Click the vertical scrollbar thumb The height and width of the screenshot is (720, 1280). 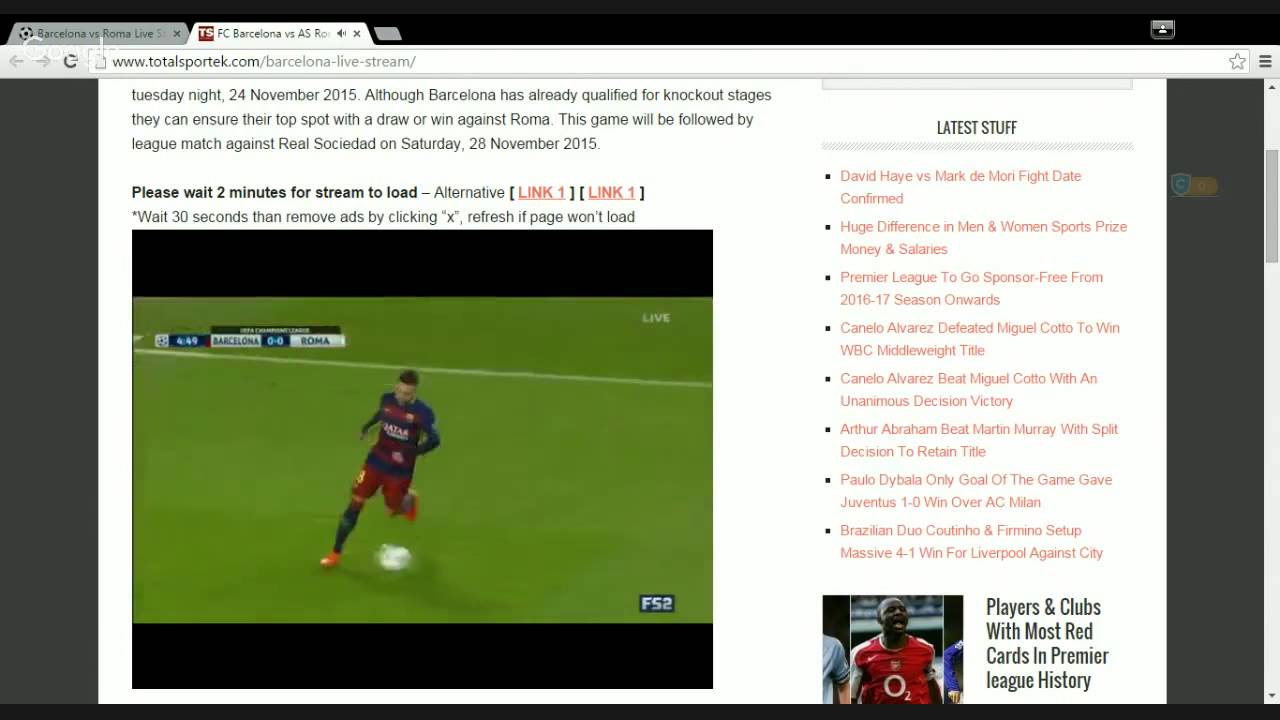click(1272, 205)
